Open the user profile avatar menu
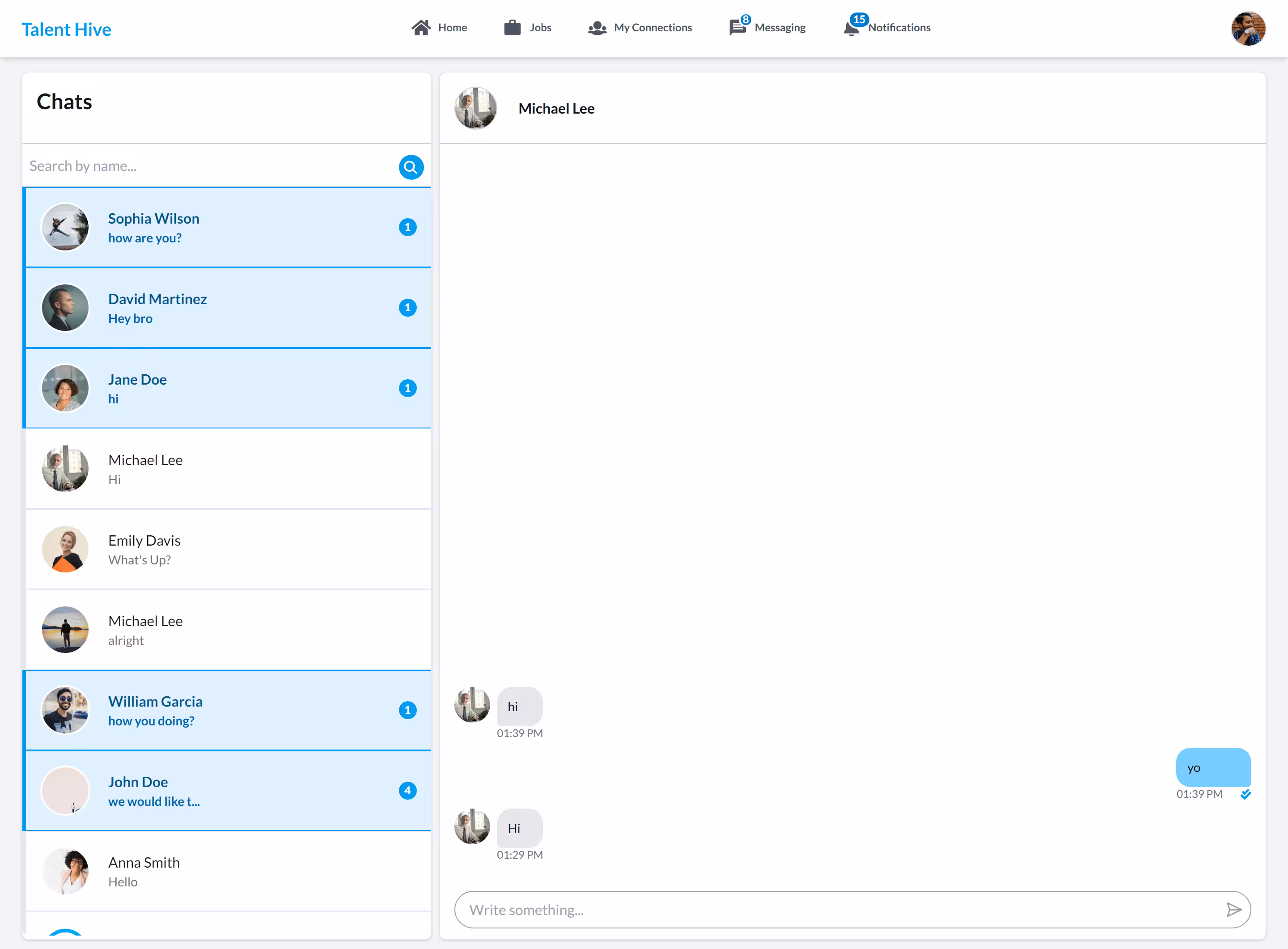Screen dimensions: 1288x949 click(x=1248, y=29)
